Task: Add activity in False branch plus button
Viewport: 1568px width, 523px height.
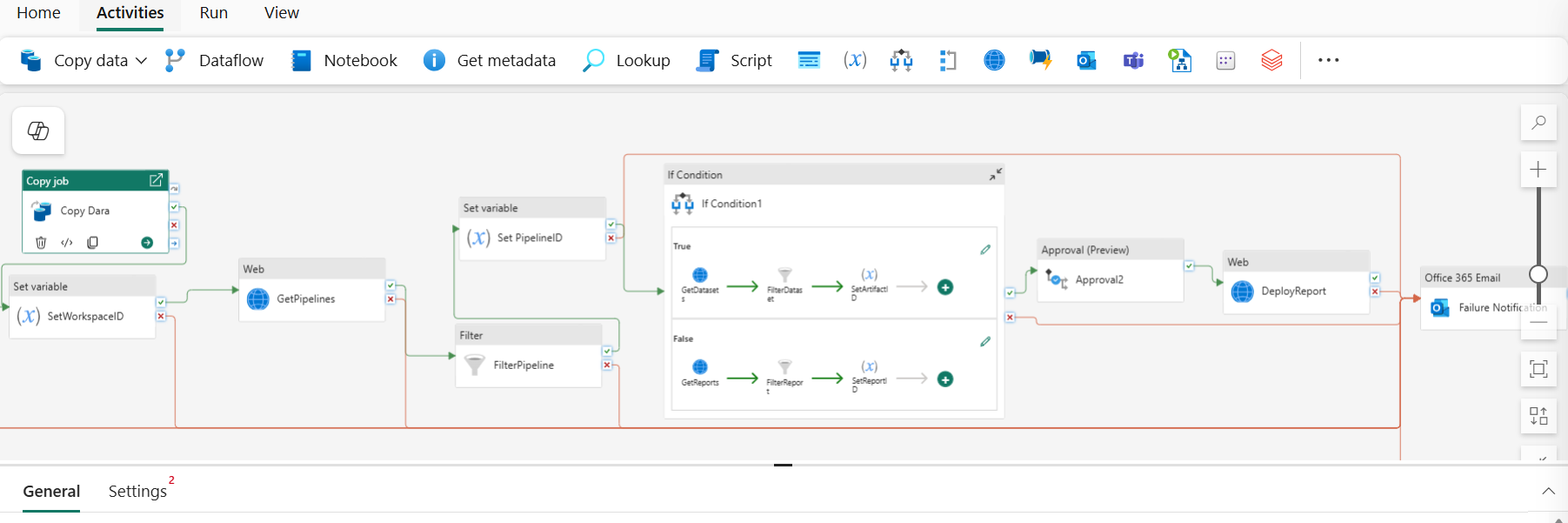Action: [945, 379]
